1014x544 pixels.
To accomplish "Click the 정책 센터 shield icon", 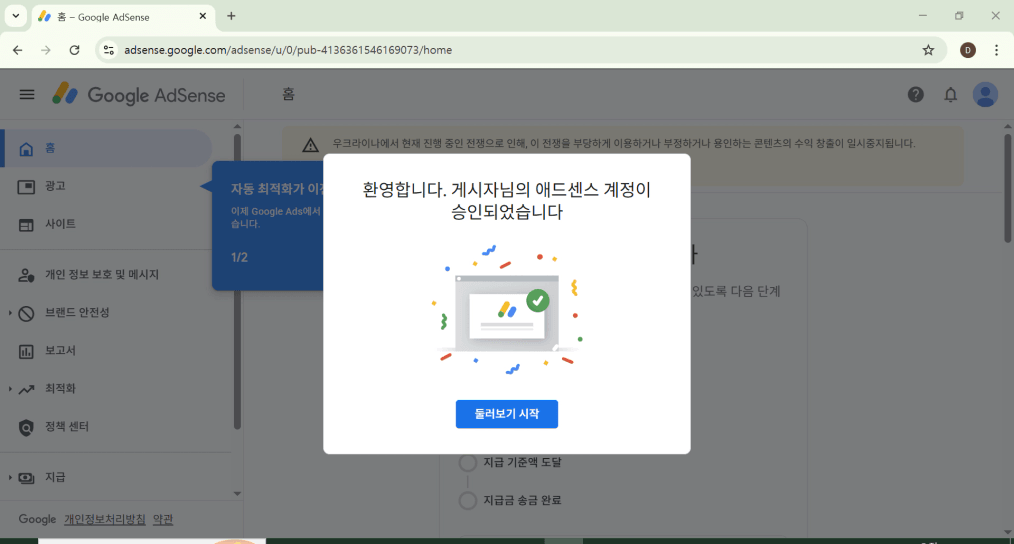I will pos(26,428).
